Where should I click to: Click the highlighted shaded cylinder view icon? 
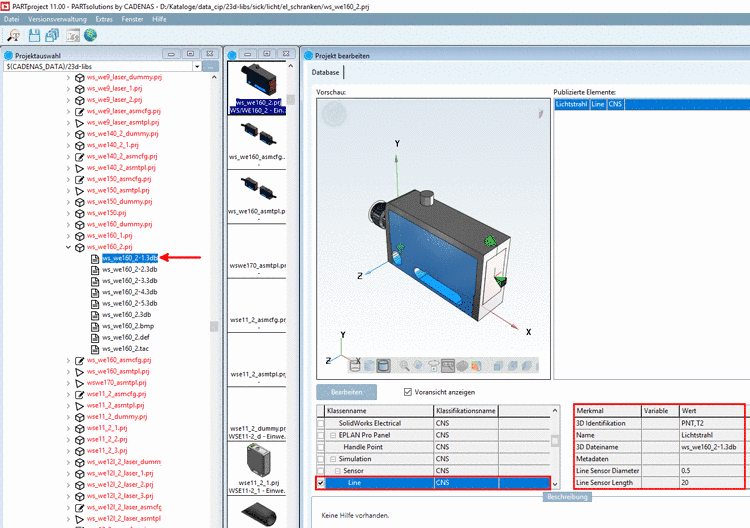coord(383,366)
